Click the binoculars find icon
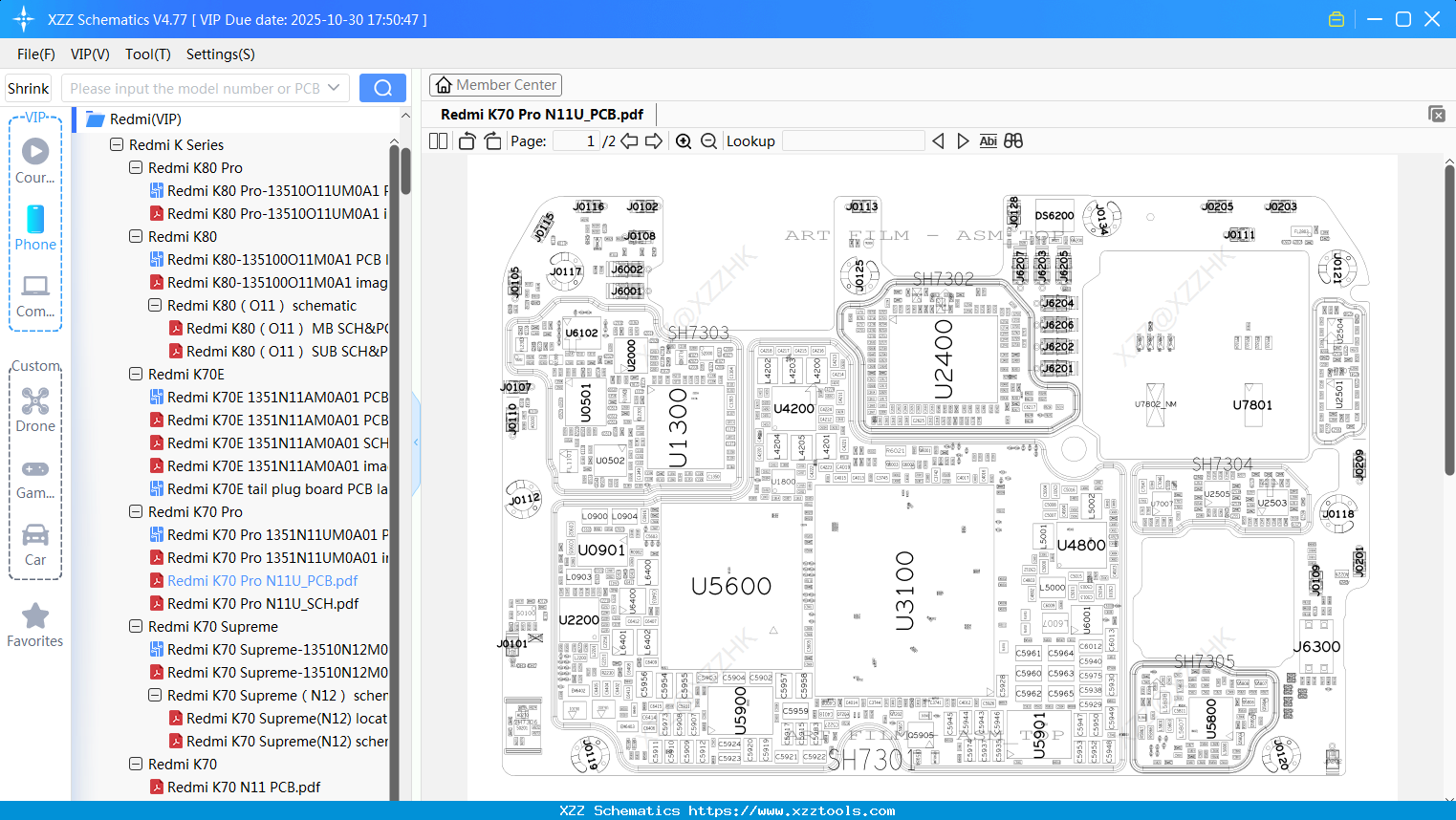The height and width of the screenshot is (820, 1456). click(x=1013, y=141)
